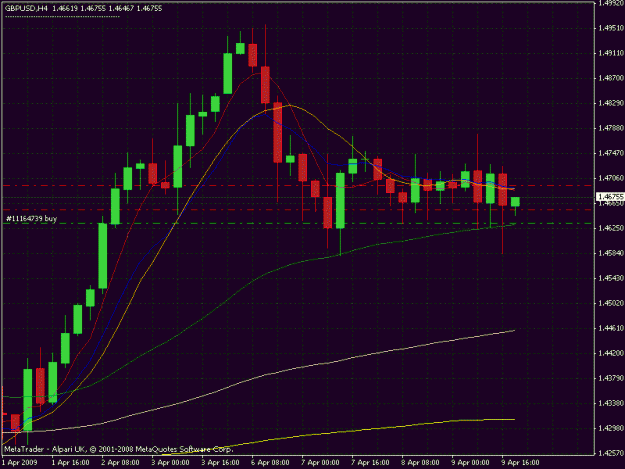The width and height of the screenshot is (625, 469).
Task: Select the latest small green candle
Action: click(515, 202)
